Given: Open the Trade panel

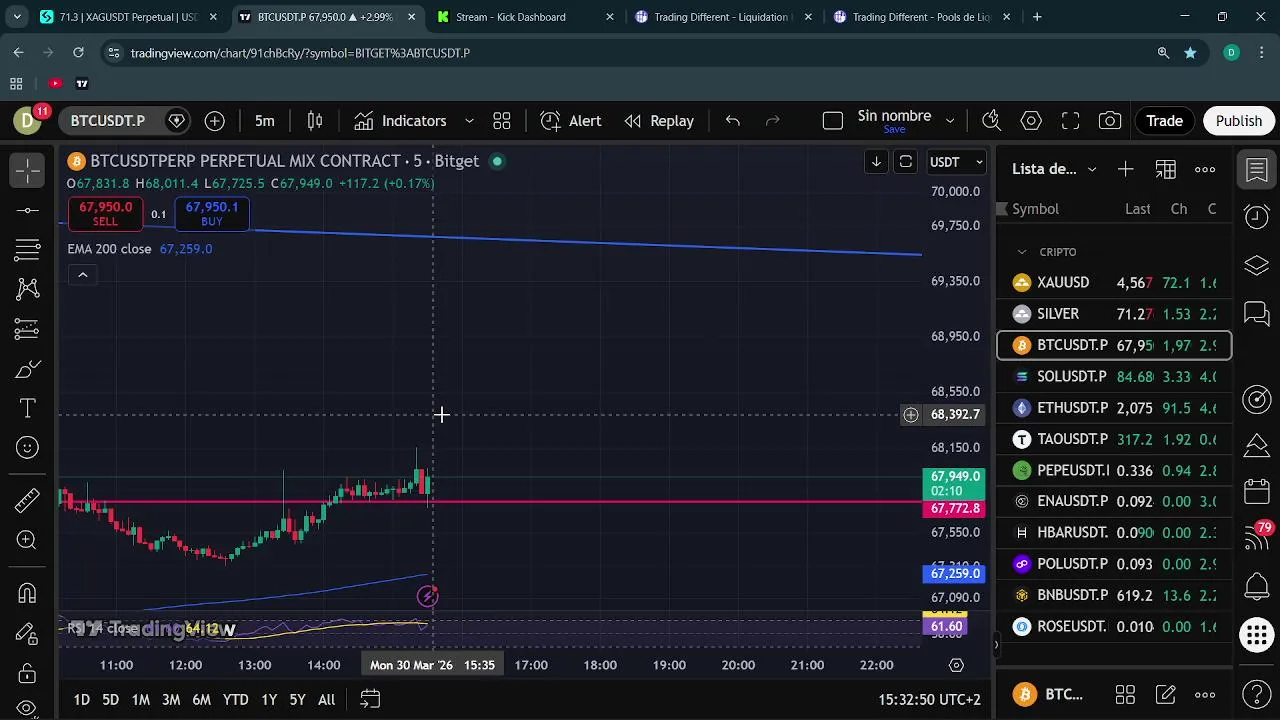Looking at the screenshot, I should pyautogui.click(x=1164, y=121).
